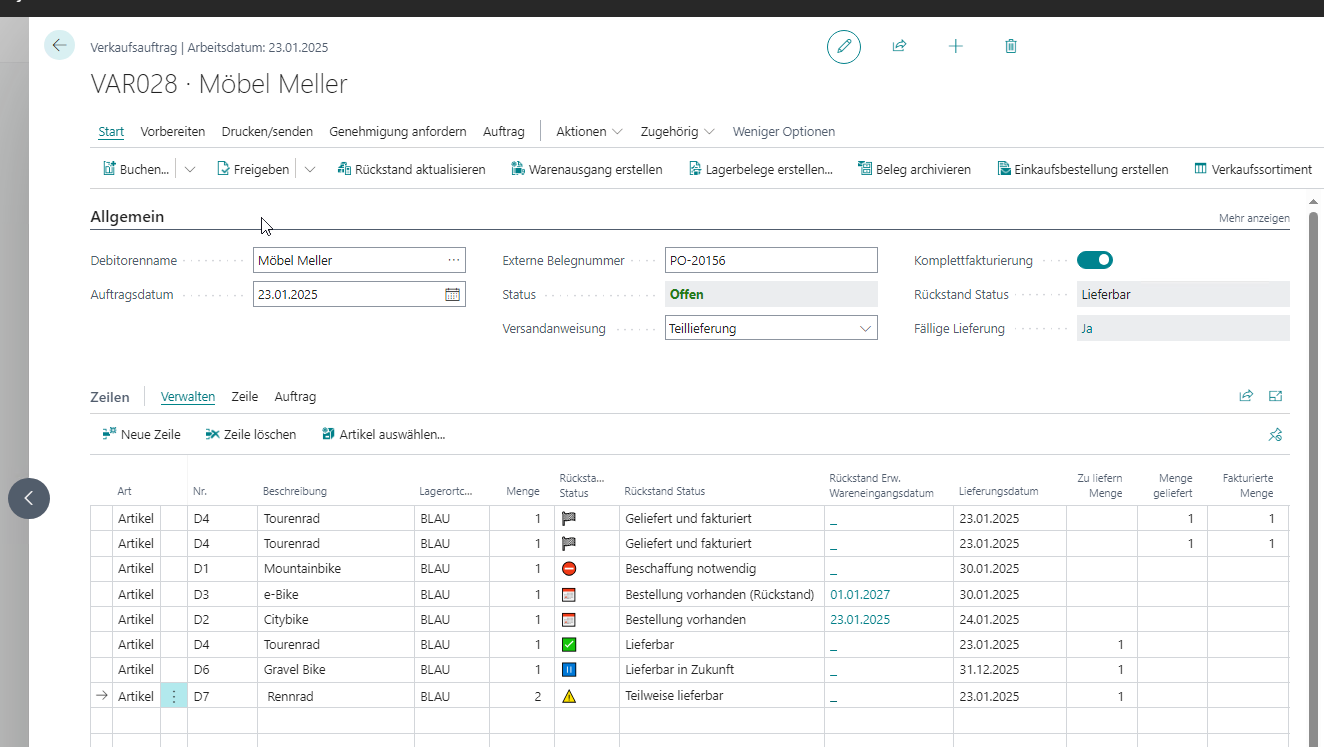This screenshot has height=747, width=1324.
Task: Open the Genehmigung anfordern tab
Action: point(397,132)
